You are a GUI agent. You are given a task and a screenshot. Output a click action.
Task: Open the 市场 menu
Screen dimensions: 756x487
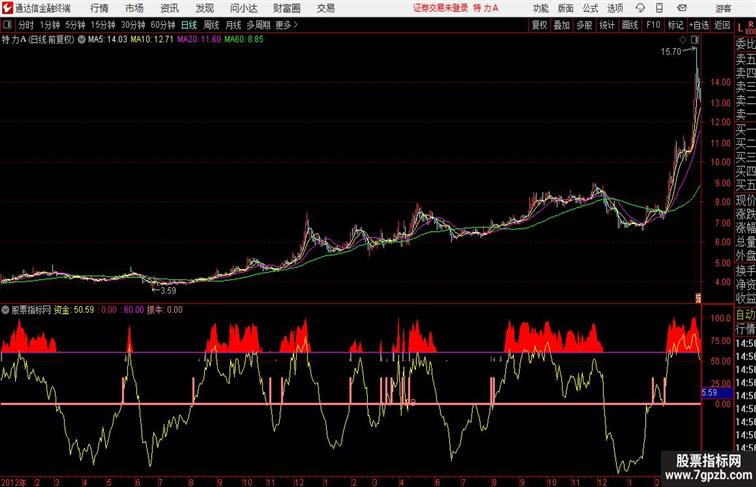coord(134,8)
